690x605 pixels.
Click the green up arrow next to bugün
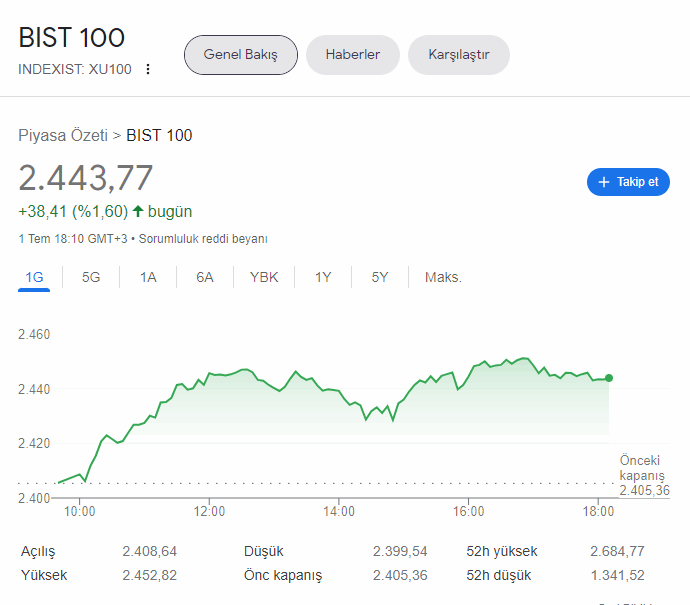point(138,211)
